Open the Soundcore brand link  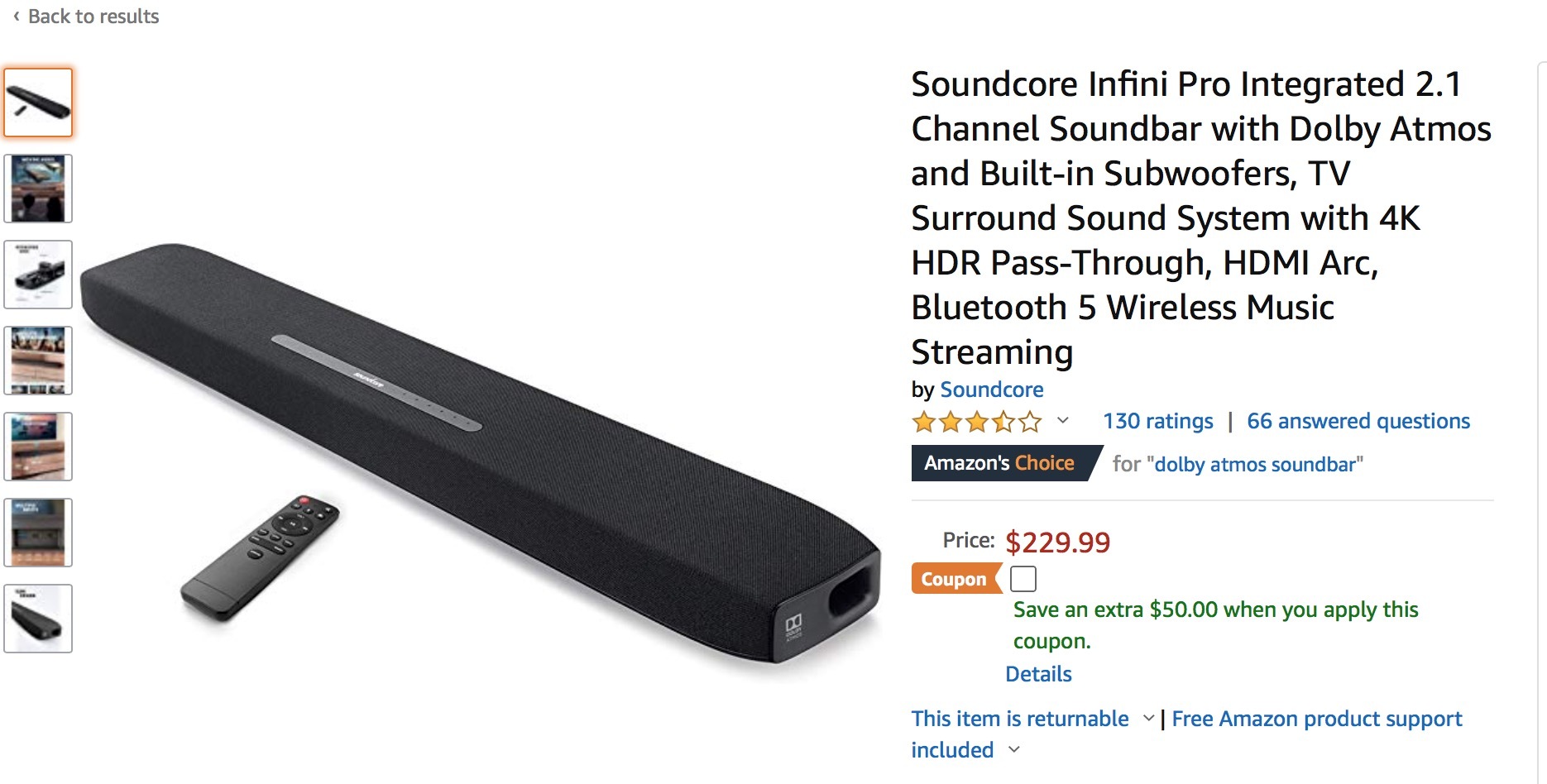click(x=991, y=390)
